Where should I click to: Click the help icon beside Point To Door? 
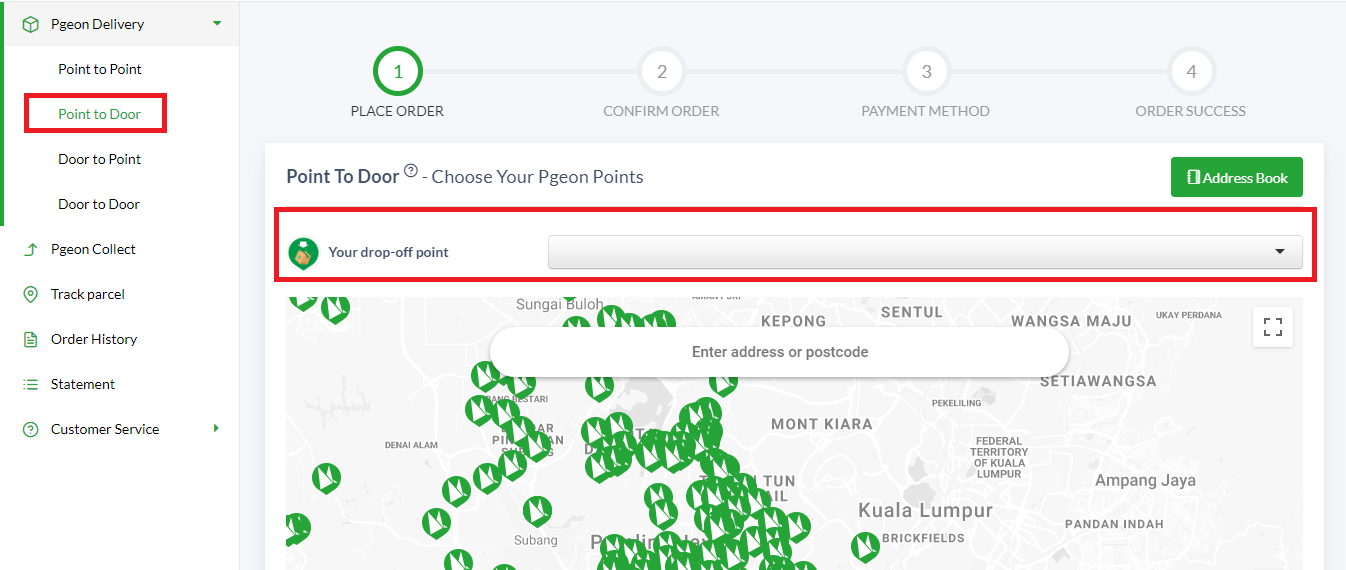click(x=411, y=171)
